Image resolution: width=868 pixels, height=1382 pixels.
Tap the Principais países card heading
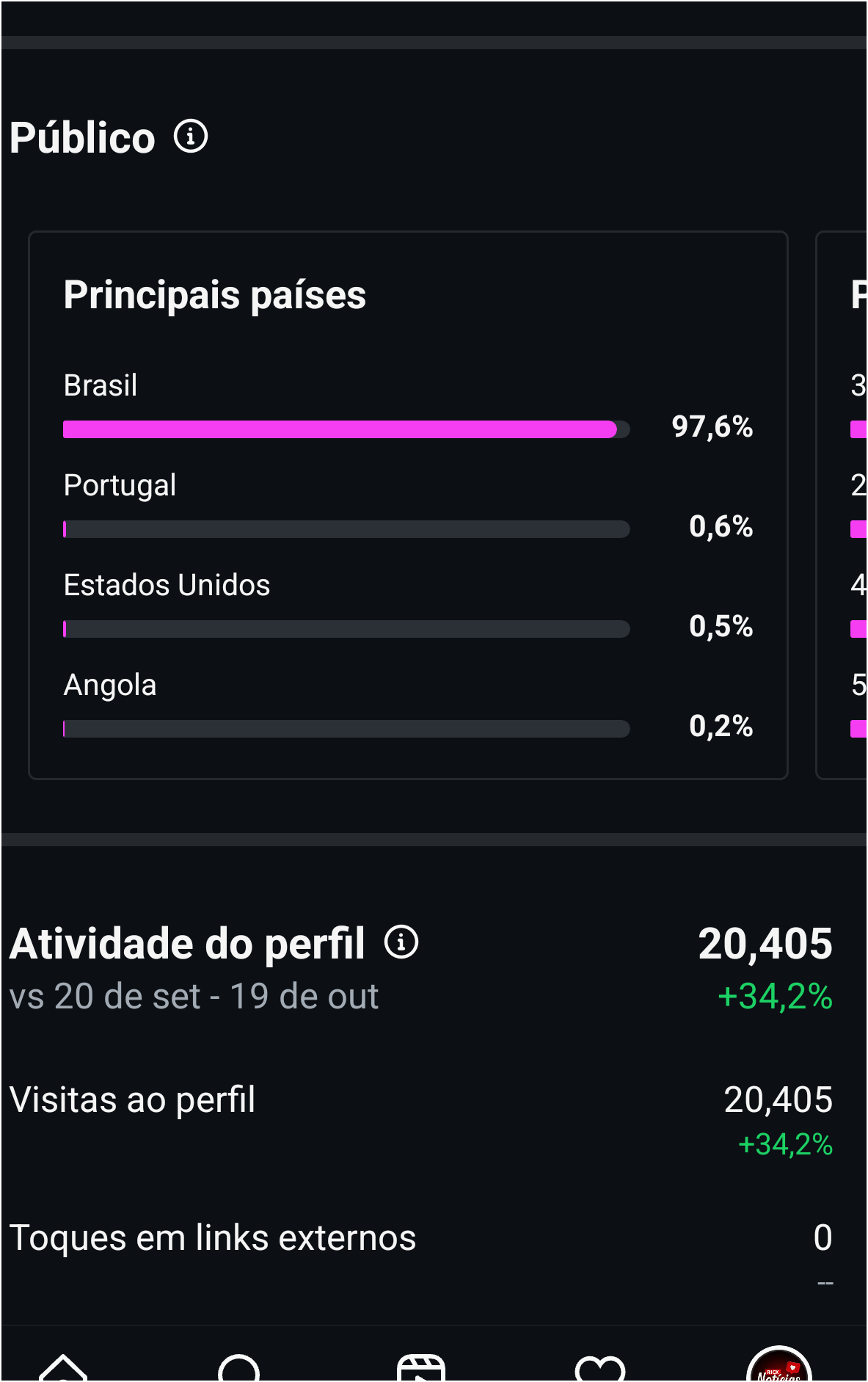click(214, 295)
